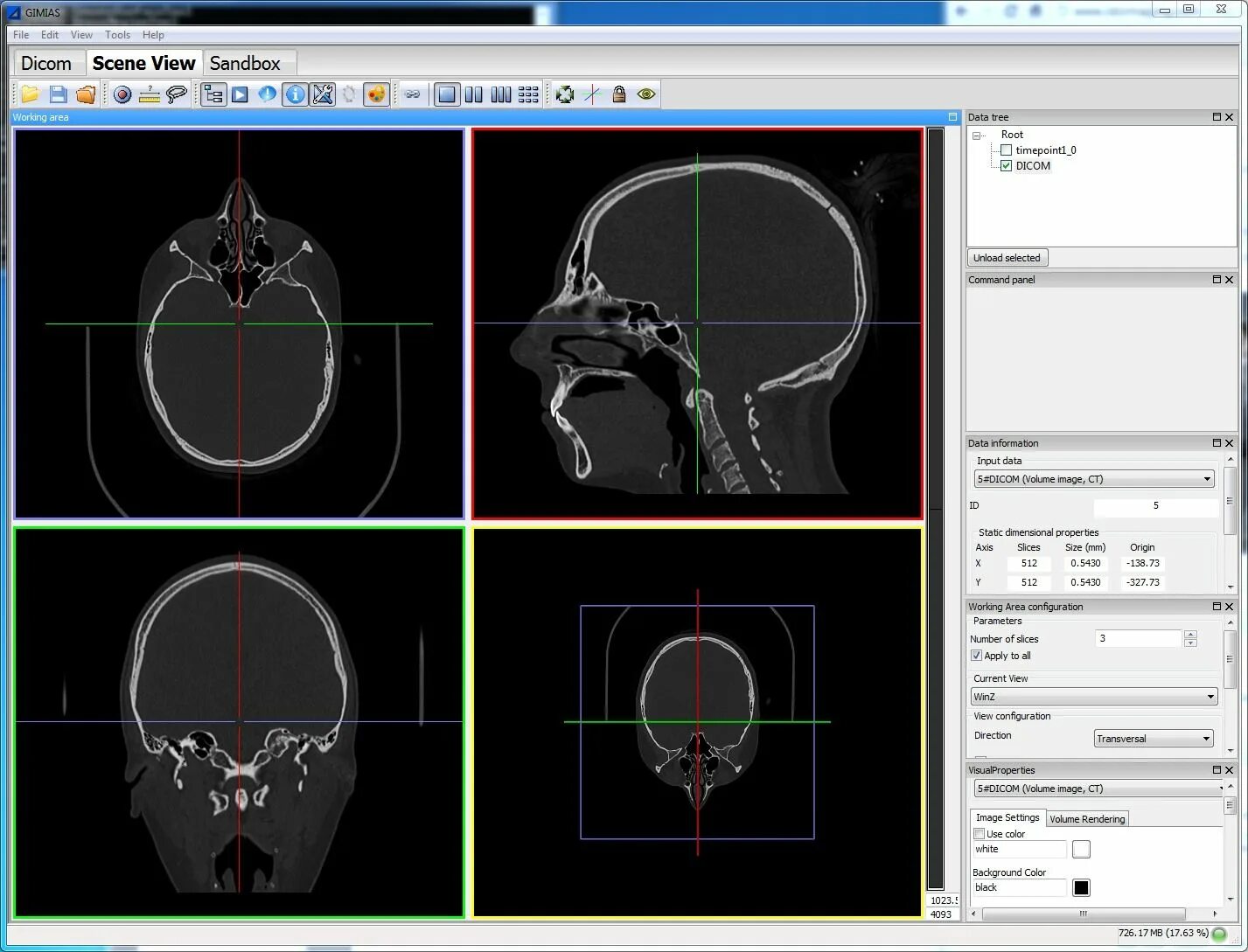1248x952 pixels.
Task: Switch to the grid view layout
Action: 528,94
